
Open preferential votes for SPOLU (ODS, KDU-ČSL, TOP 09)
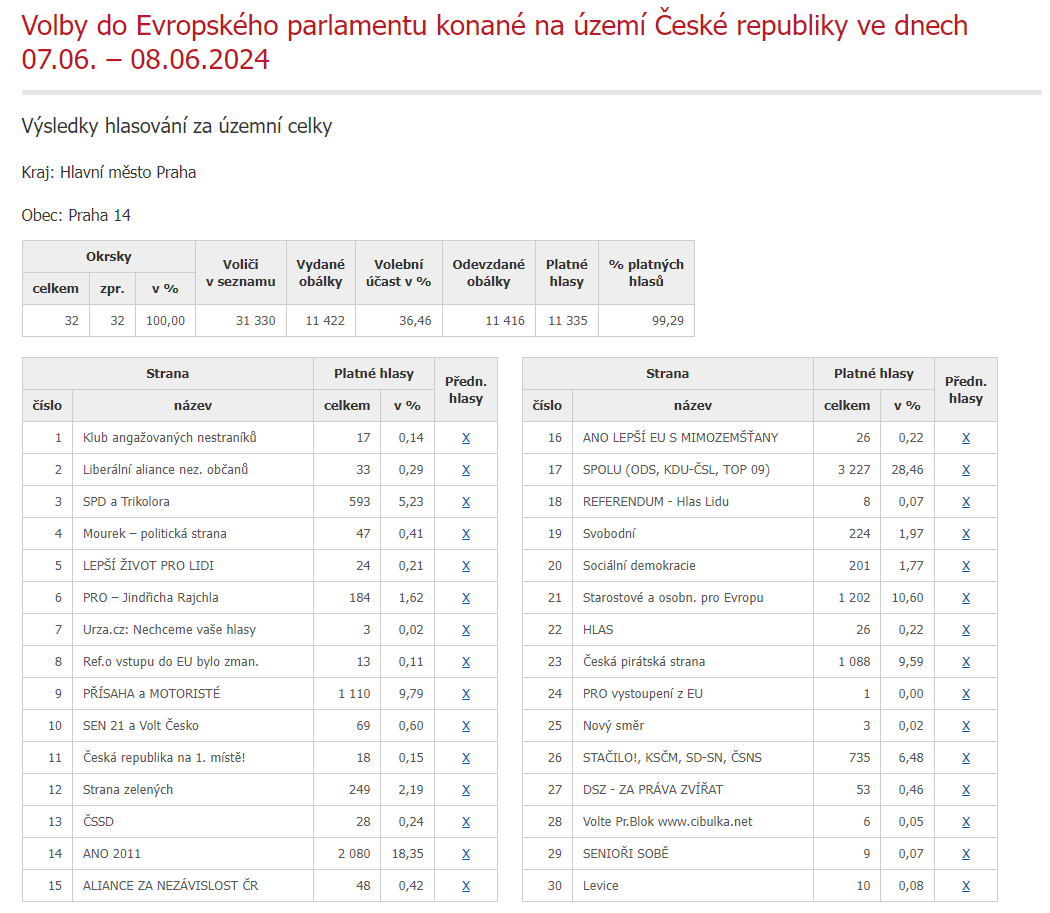[966, 470]
